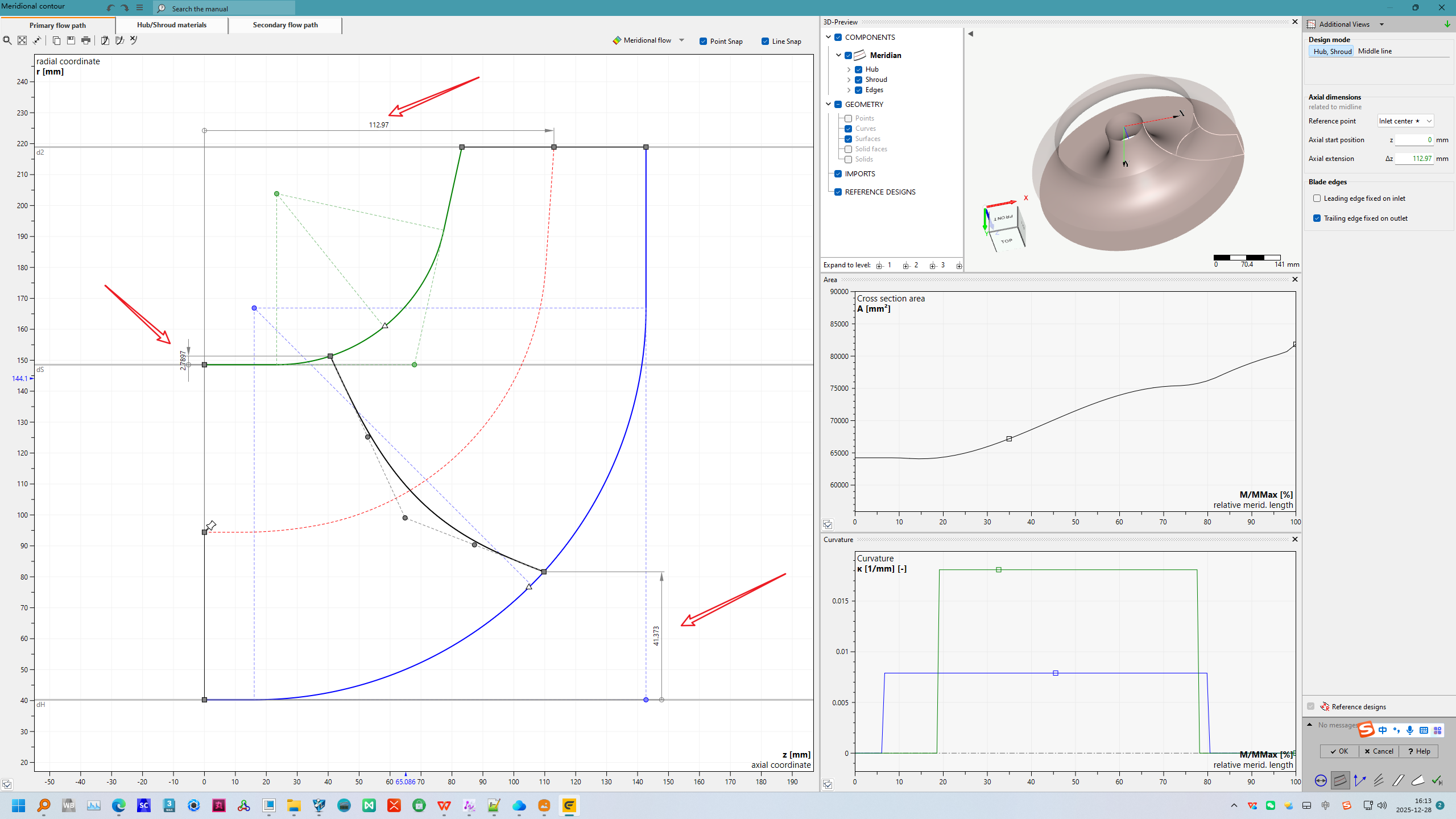Disable the Point Snap checkbox
The image size is (1456, 819).
tap(704, 42)
